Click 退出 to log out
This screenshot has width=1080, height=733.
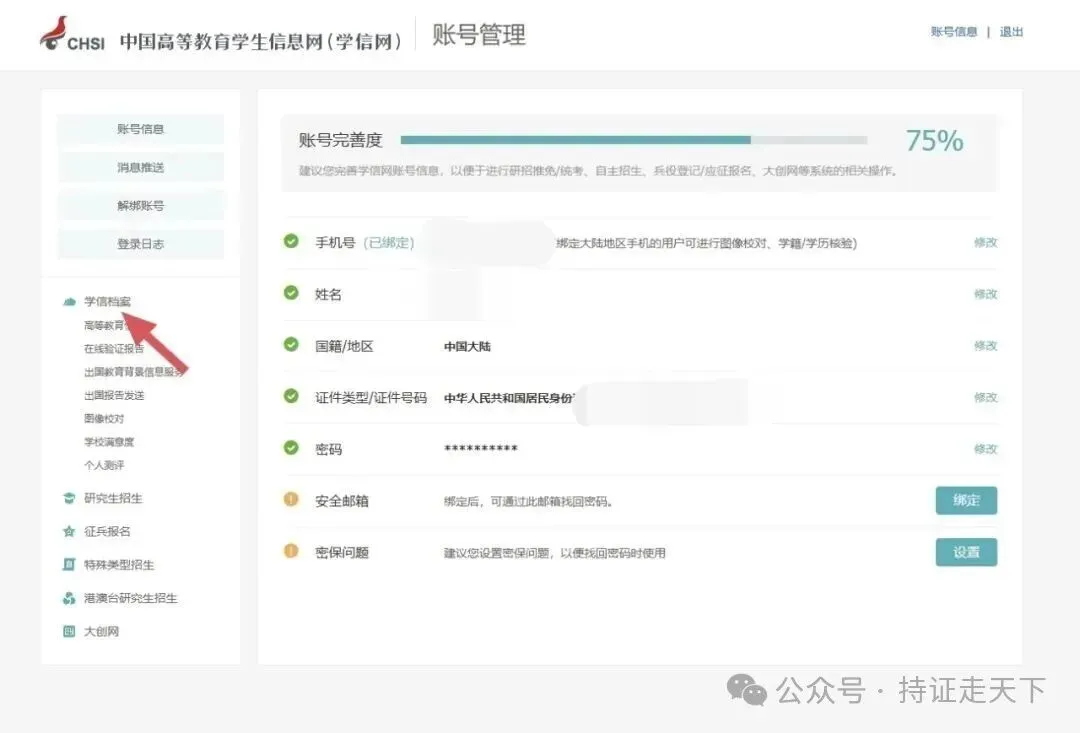point(1011,32)
